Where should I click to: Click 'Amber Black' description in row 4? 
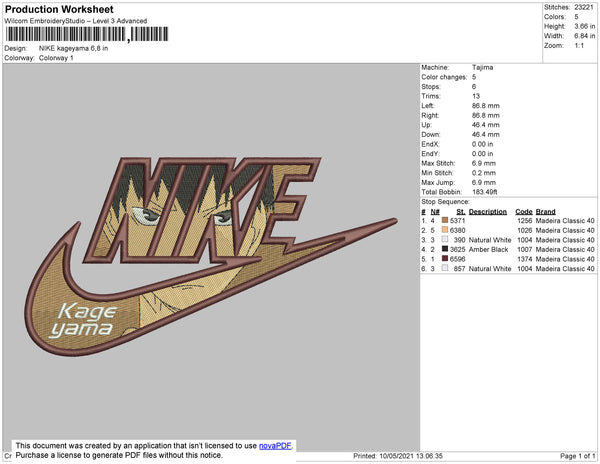click(489, 249)
